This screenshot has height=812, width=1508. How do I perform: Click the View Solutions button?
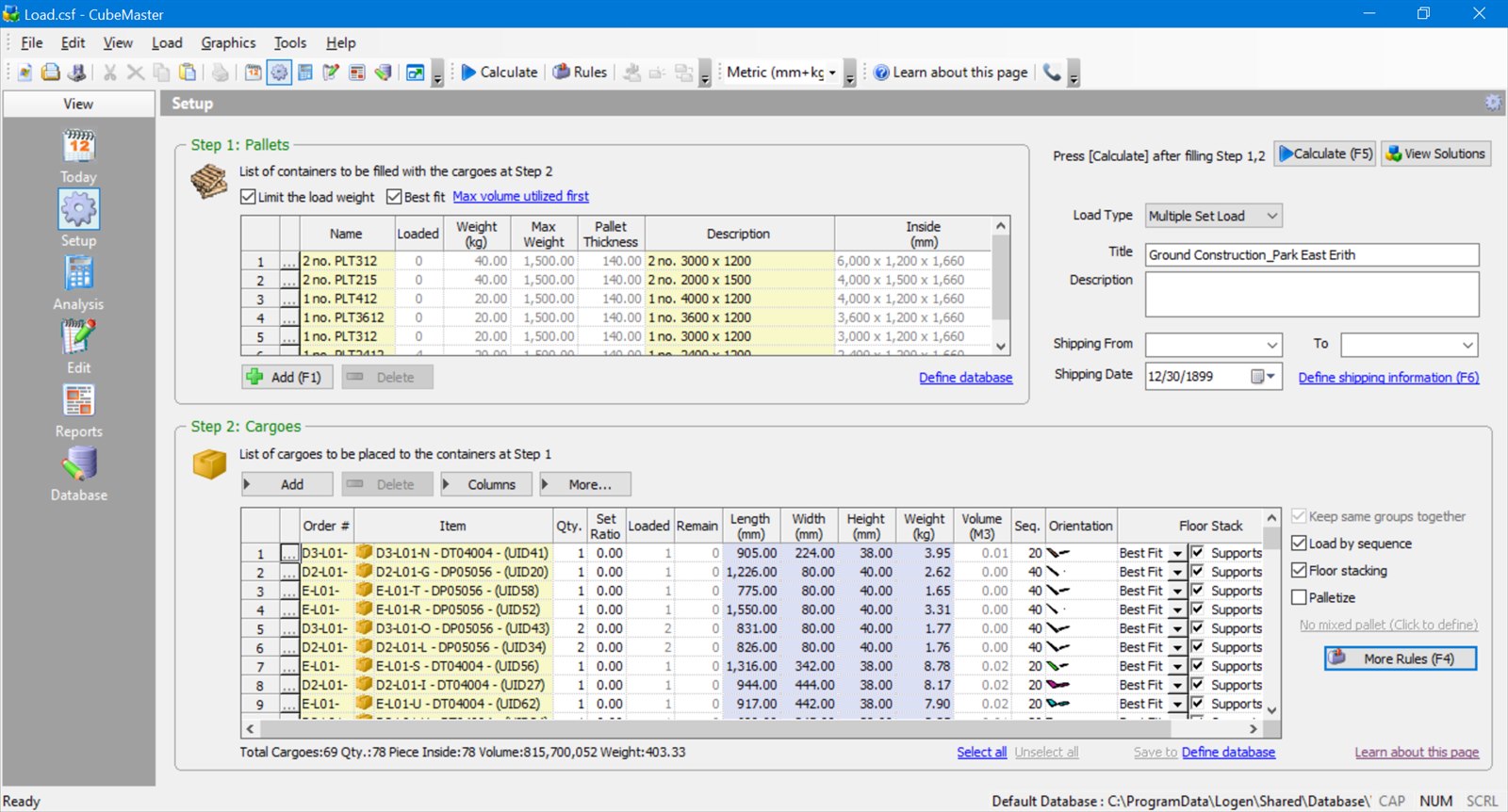1435,154
